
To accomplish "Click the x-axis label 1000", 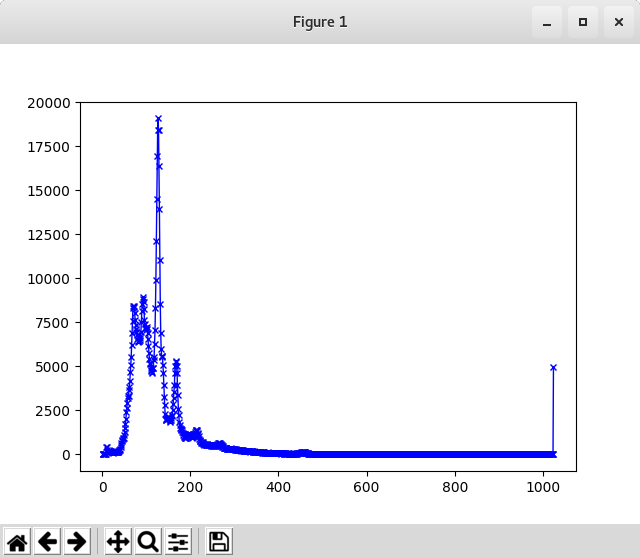I will point(543,487).
